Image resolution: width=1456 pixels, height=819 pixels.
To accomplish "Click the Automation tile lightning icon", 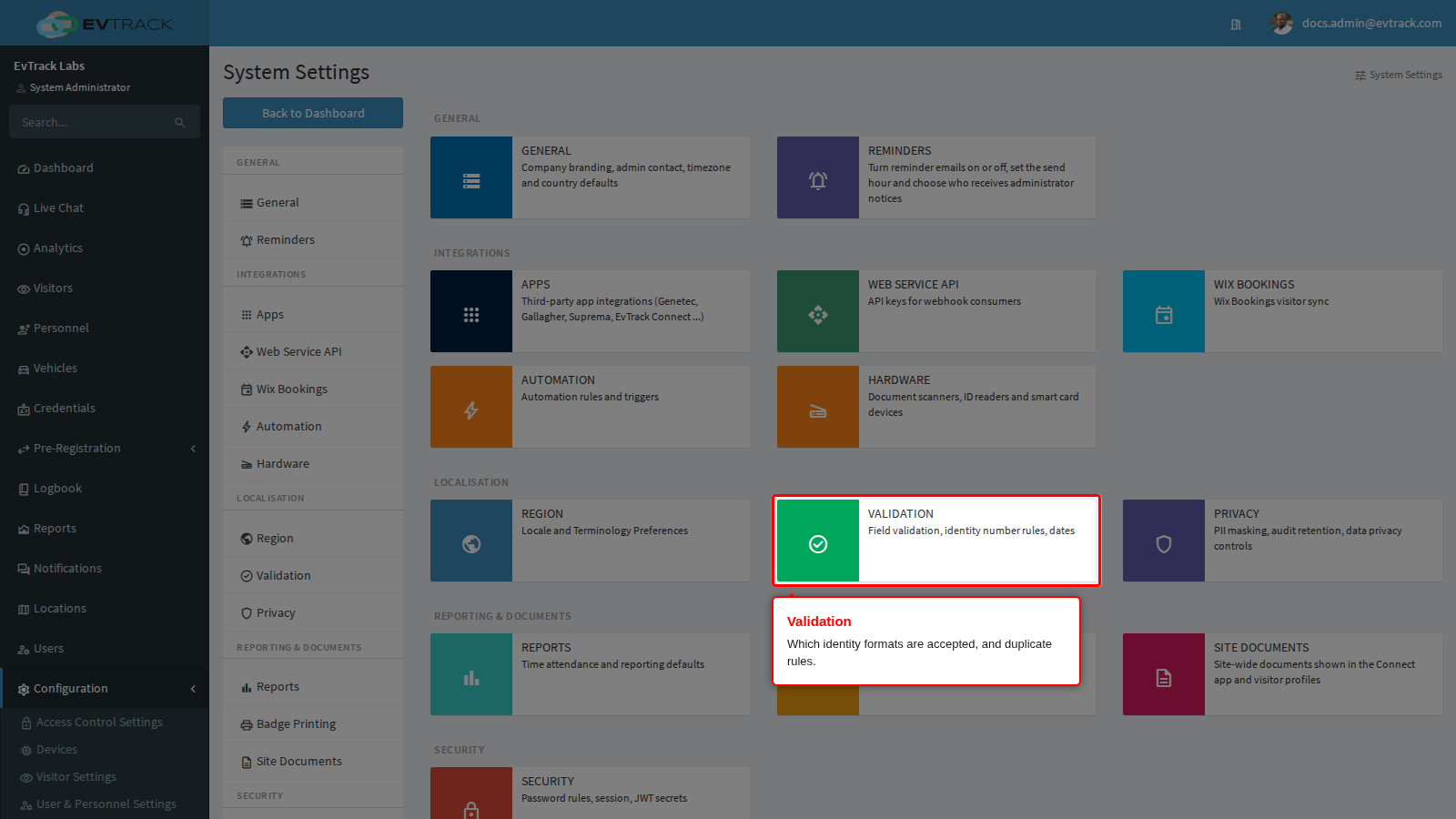I will [471, 407].
